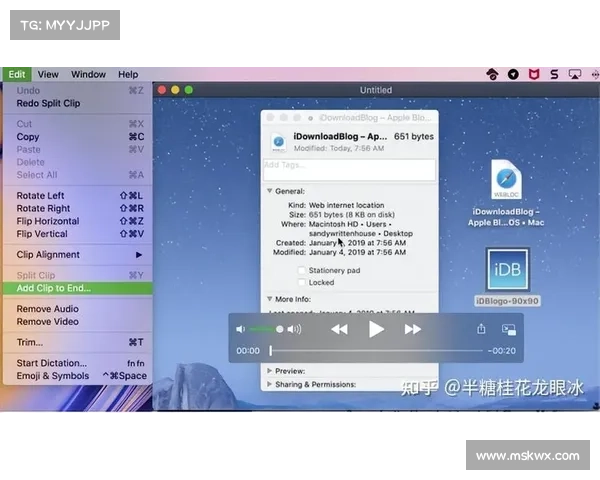Adjust the volume slider knob
The image size is (600, 480).
[280, 329]
